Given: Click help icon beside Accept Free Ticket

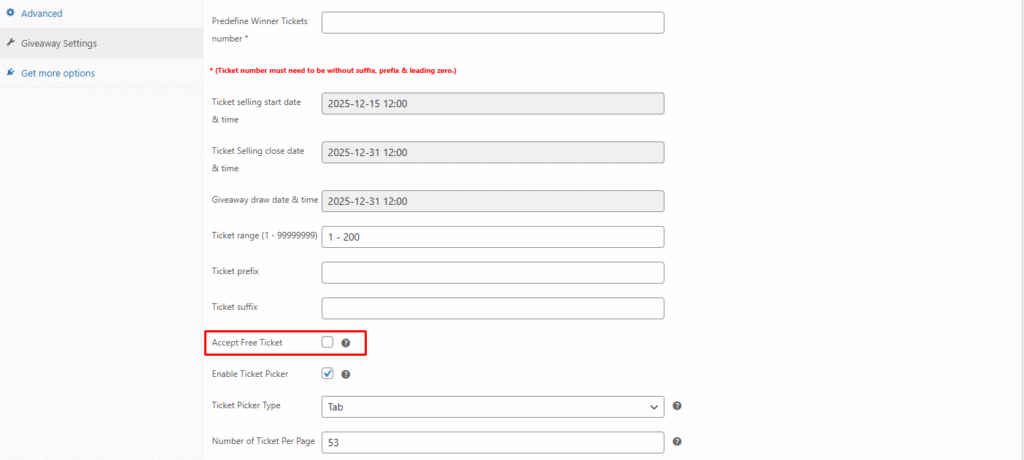Looking at the screenshot, I should (x=346, y=343).
